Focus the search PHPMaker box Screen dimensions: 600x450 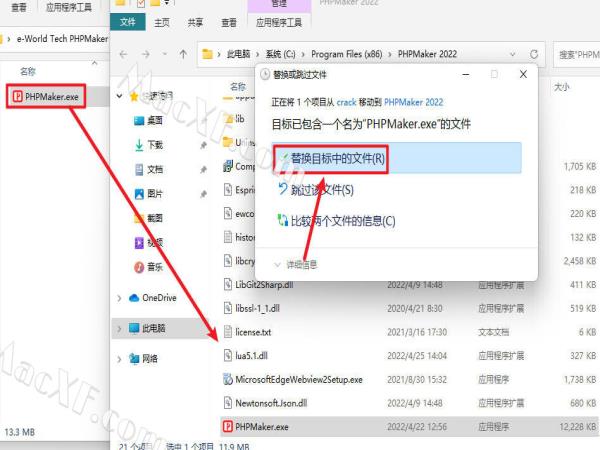coord(577,55)
